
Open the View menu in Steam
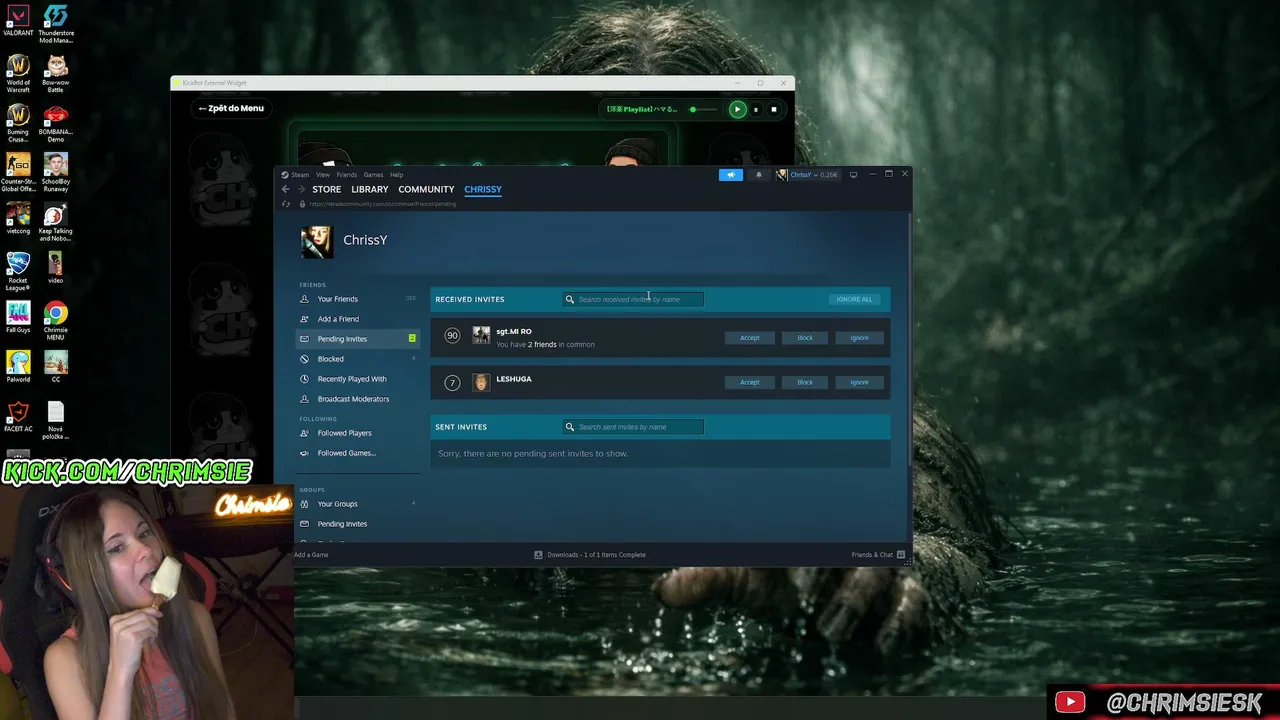tap(323, 175)
